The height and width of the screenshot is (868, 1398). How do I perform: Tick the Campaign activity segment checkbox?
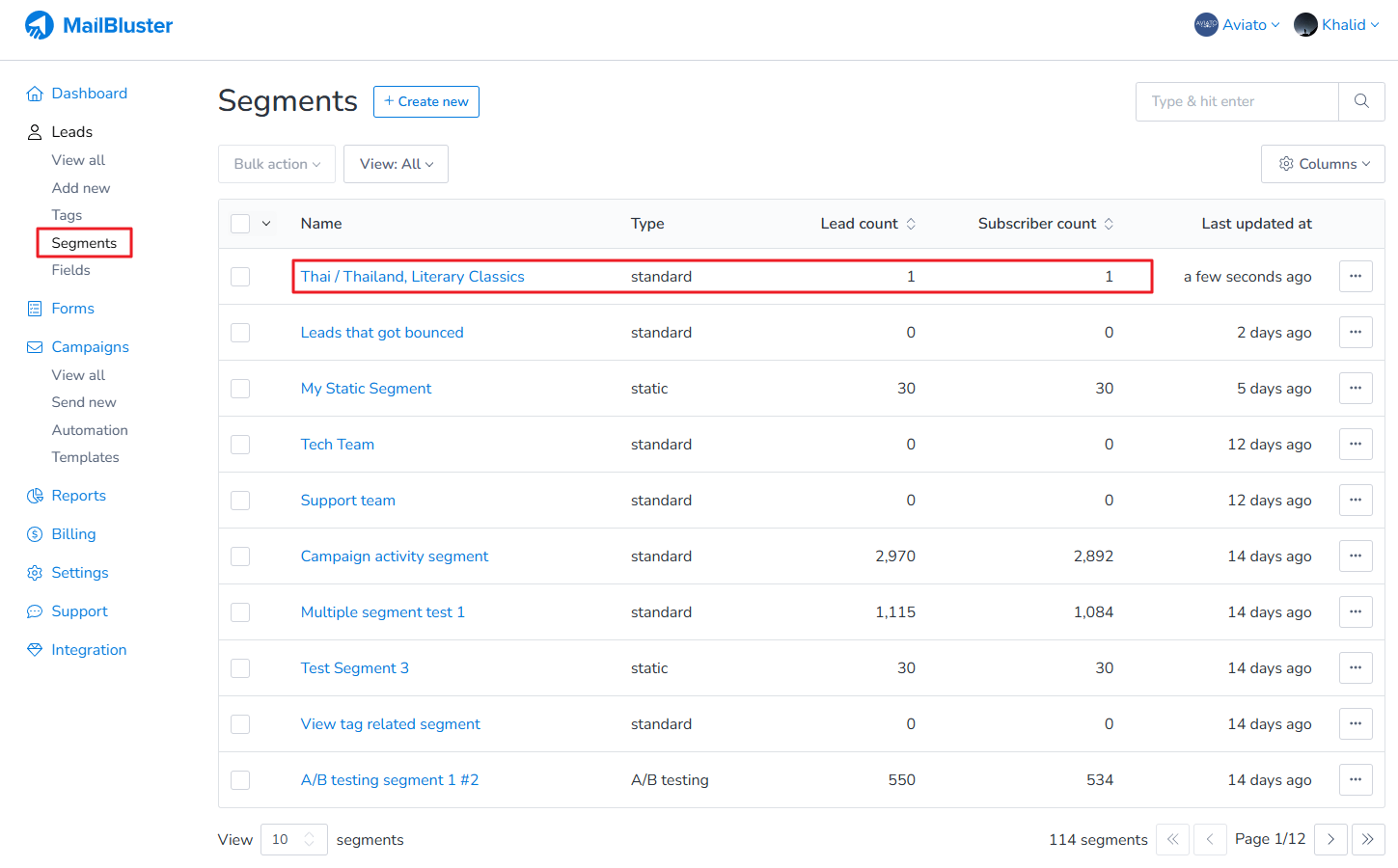(240, 556)
